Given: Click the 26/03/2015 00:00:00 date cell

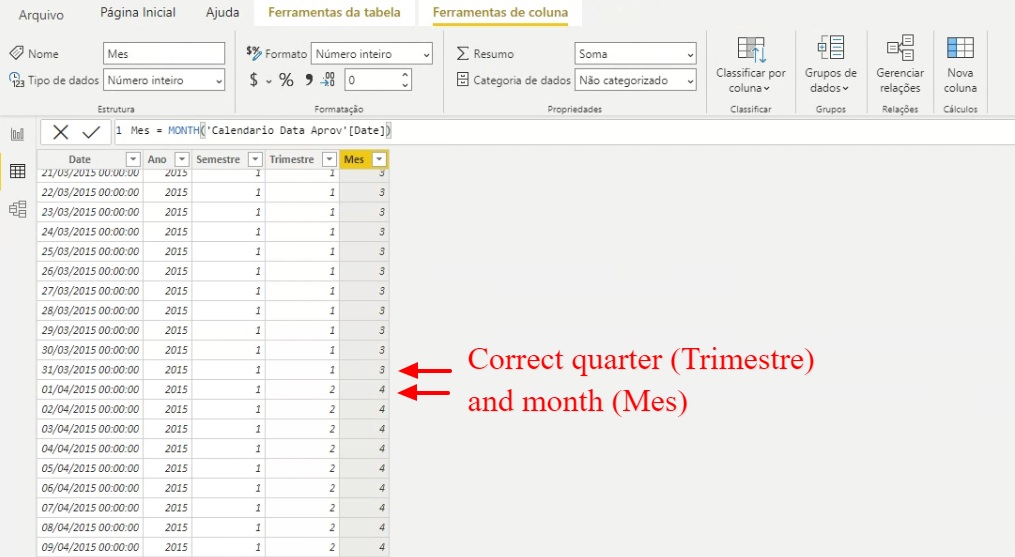Looking at the screenshot, I should [90, 271].
